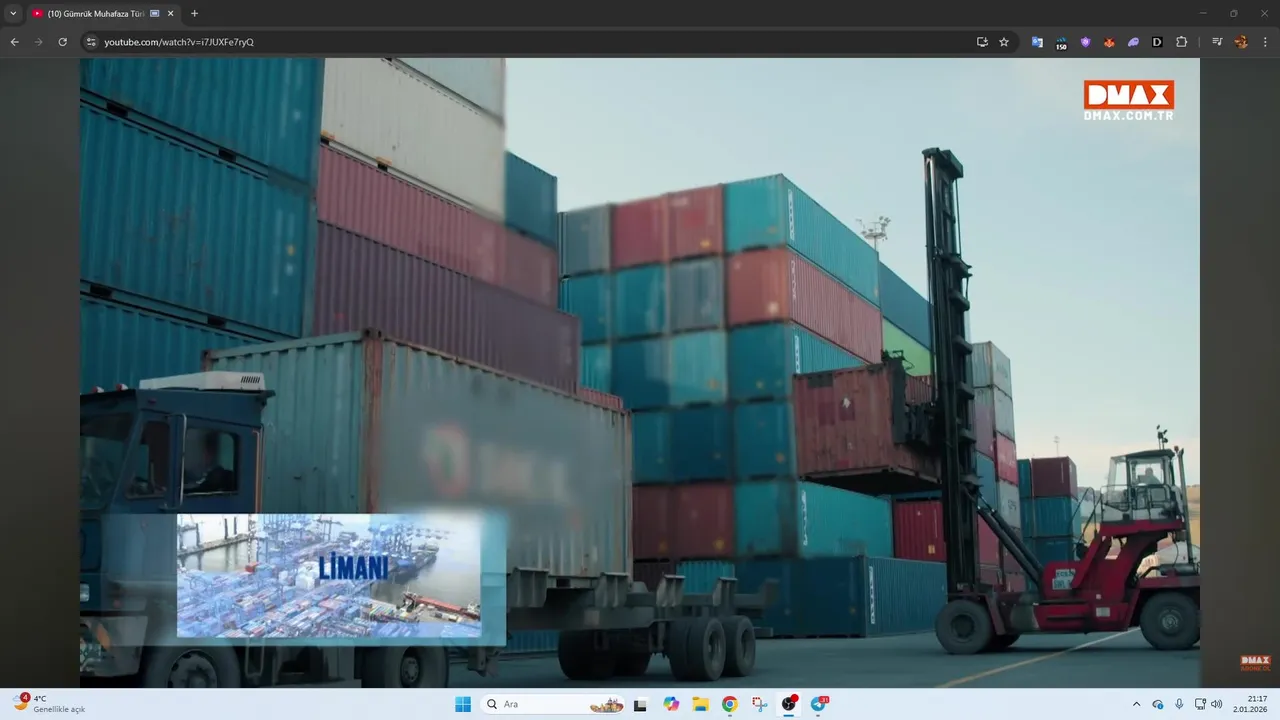Open the Chrome three-dot menu
Viewport: 1280px width, 720px height.
tap(1265, 42)
